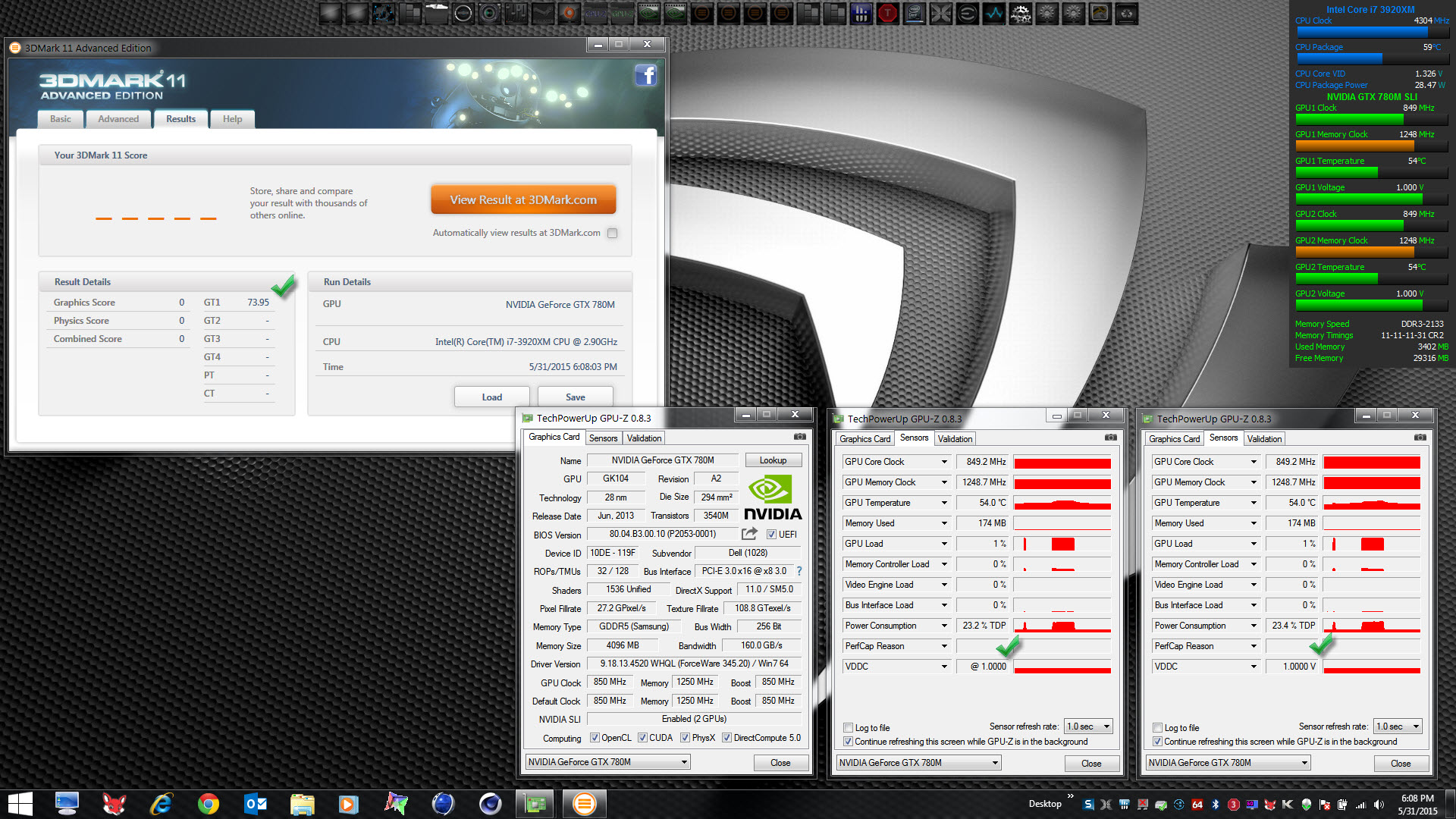The image size is (1456, 819).
Task: Open Sensor refresh rate dropdown in middle GPU-Z window
Action: 1088,726
